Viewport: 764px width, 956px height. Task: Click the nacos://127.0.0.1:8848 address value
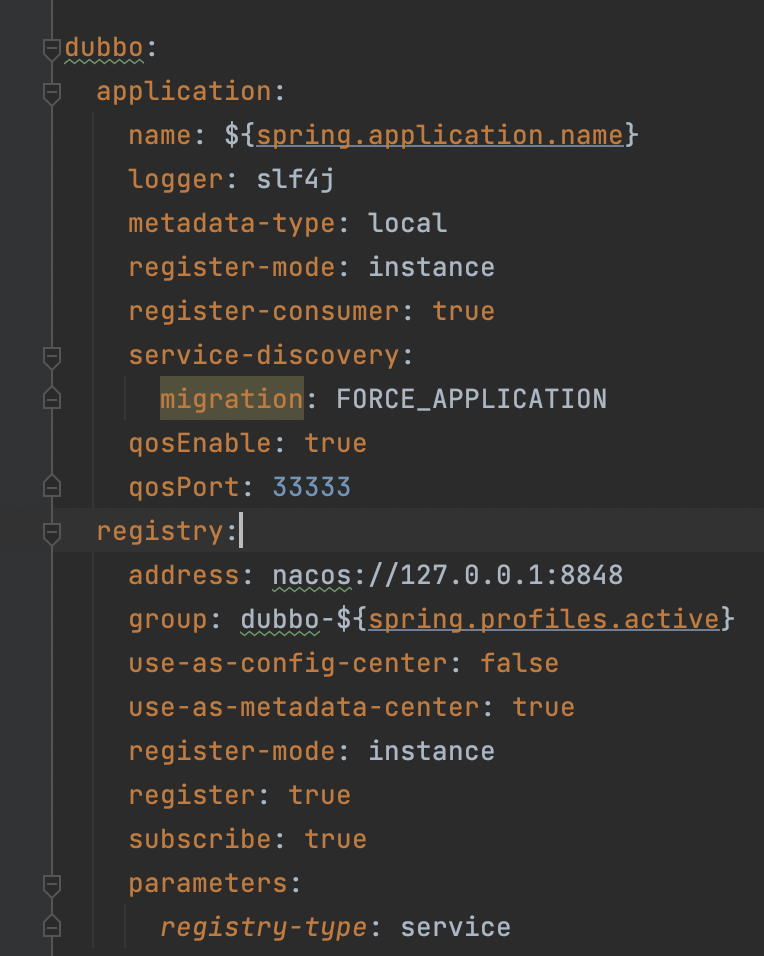click(x=448, y=575)
